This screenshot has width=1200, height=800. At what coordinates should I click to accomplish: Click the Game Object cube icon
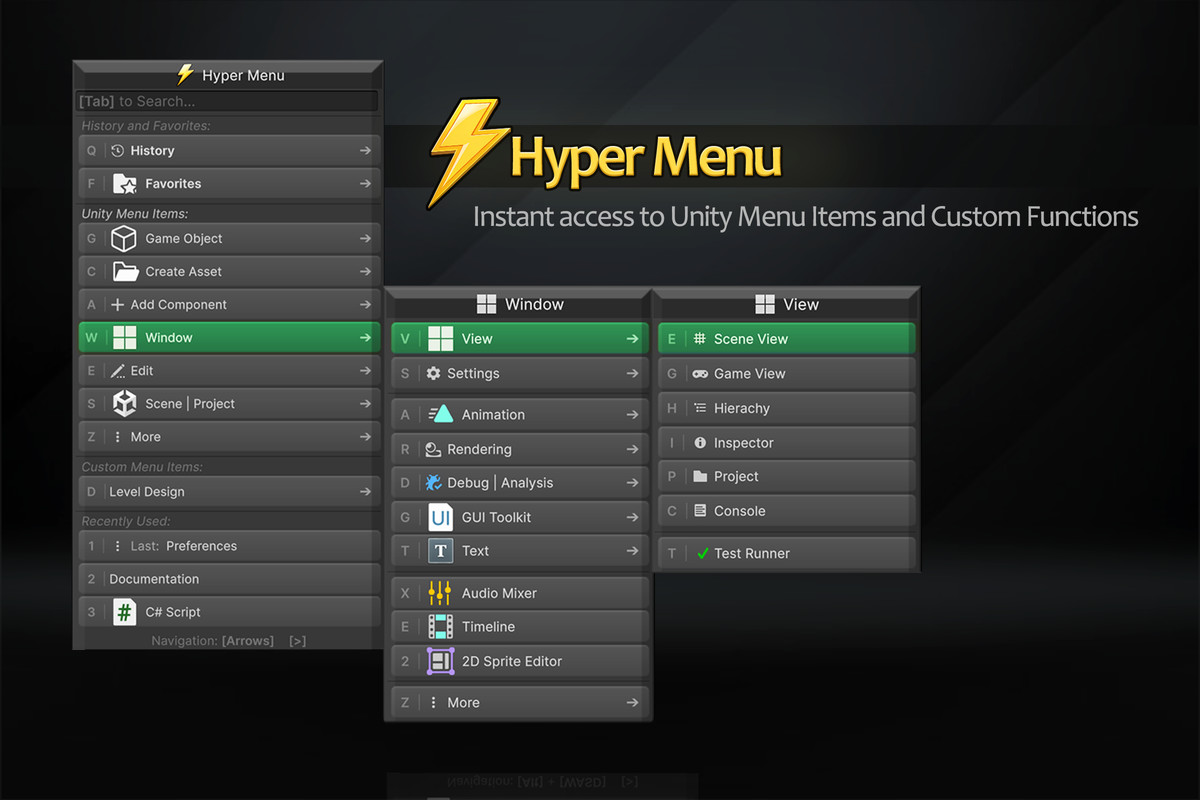[x=124, y=239]
